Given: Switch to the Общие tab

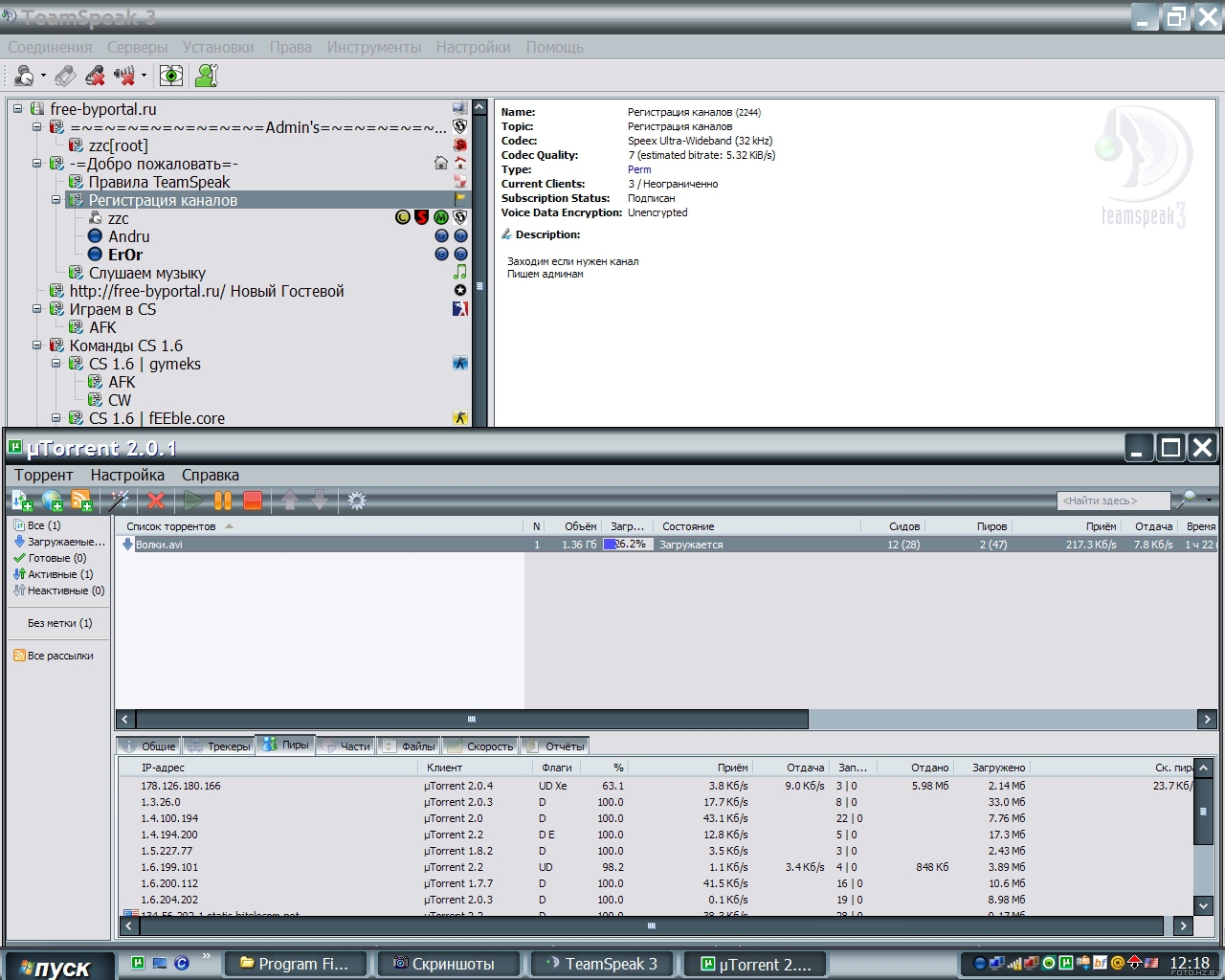Looking at the screenshot, I should point(148,746).
